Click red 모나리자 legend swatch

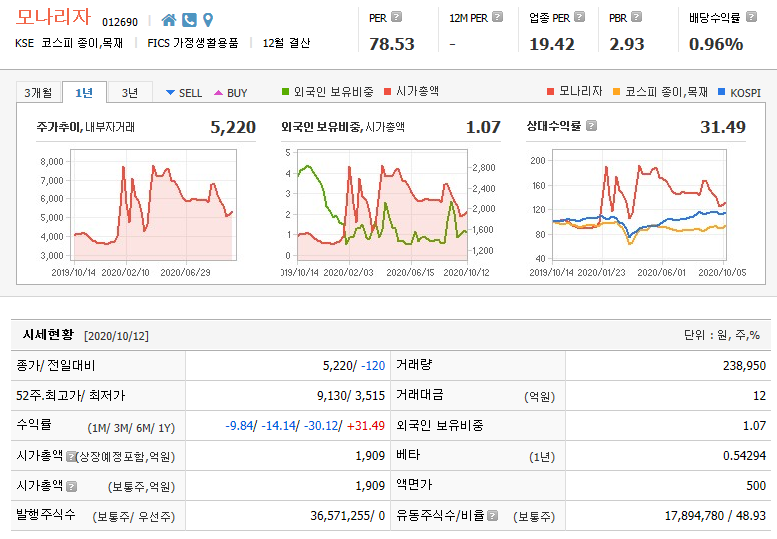(x=550, y=92)
